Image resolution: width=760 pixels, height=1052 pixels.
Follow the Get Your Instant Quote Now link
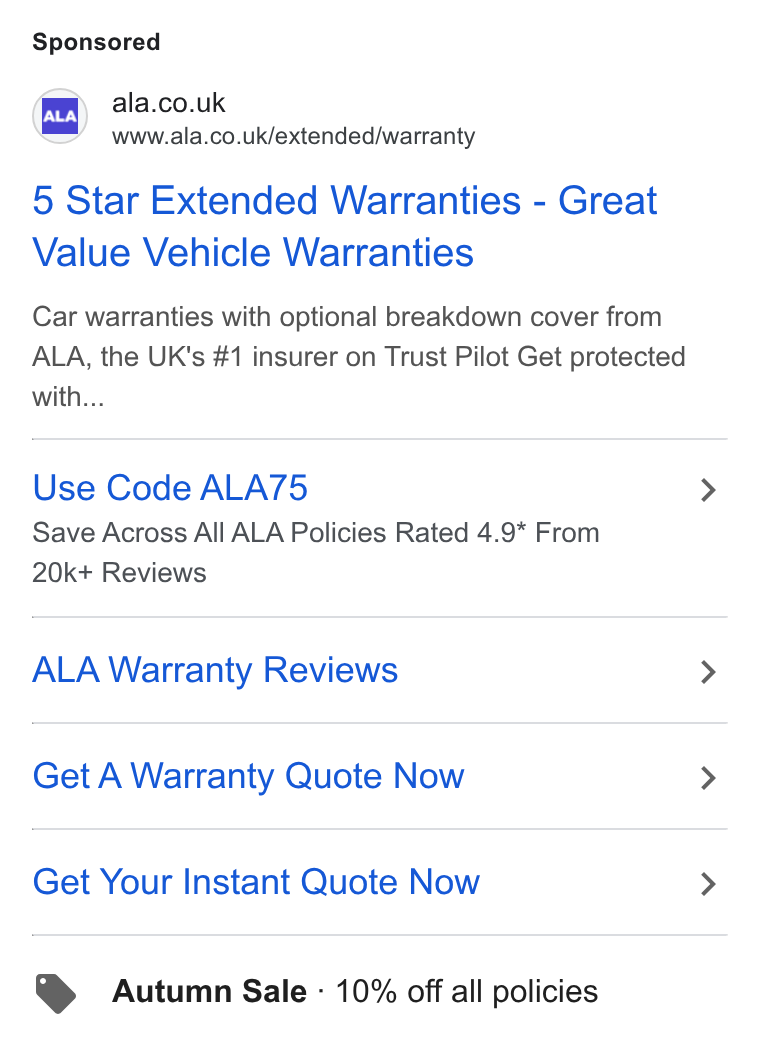click(256, 882)
